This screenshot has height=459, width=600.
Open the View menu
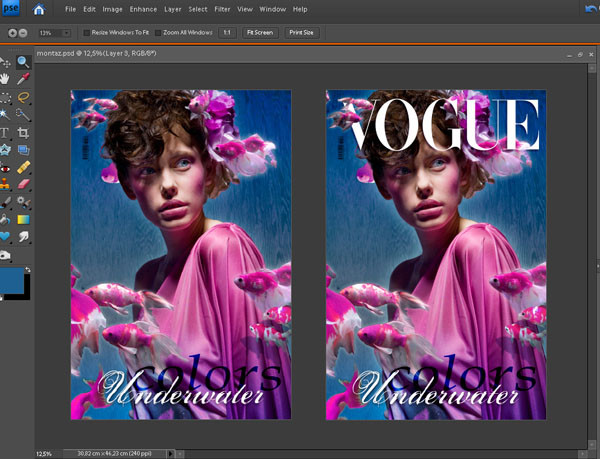tap(245, 9)
